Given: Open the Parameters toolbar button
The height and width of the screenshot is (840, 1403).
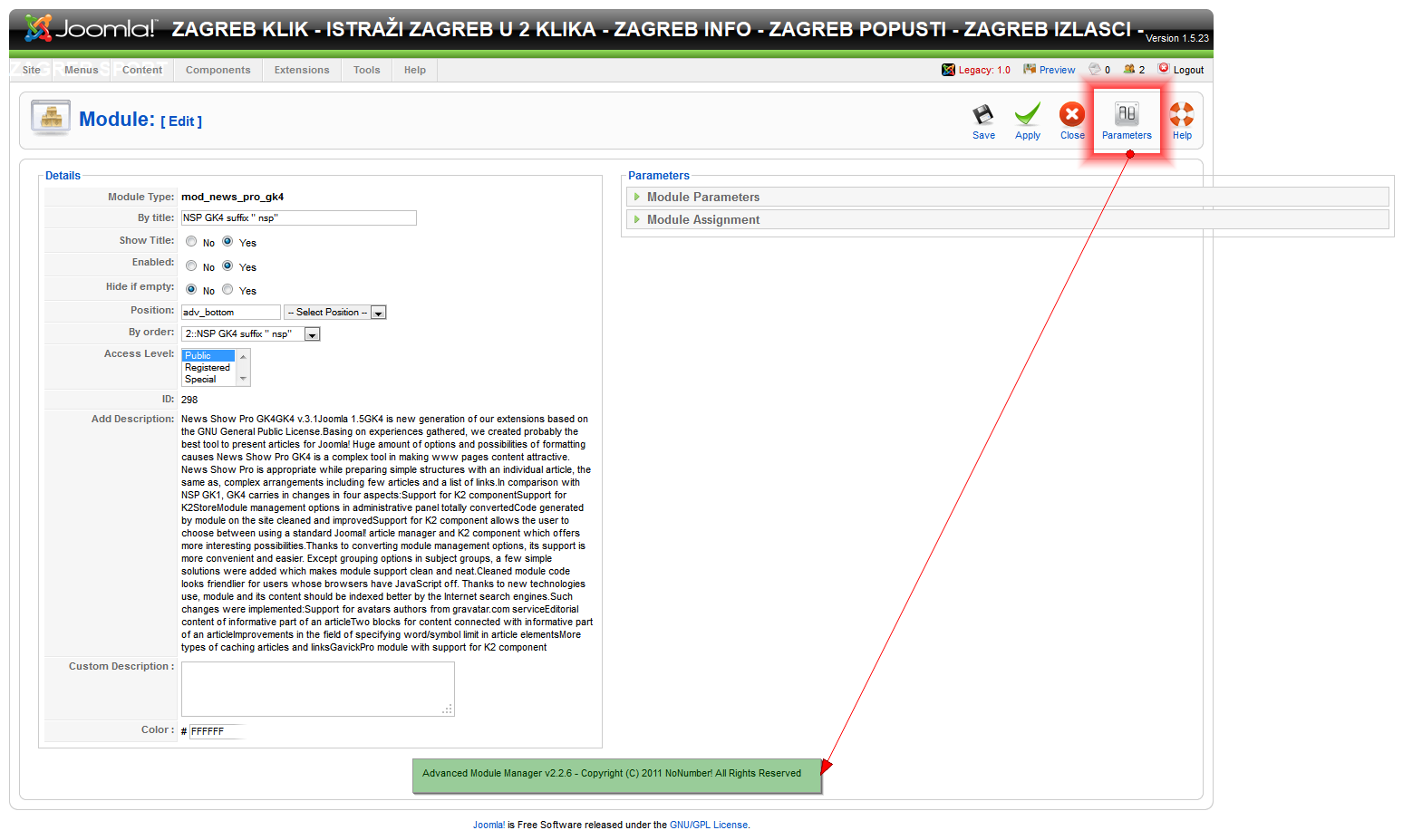Looking at the screenshot, I should pos(1127,121).
